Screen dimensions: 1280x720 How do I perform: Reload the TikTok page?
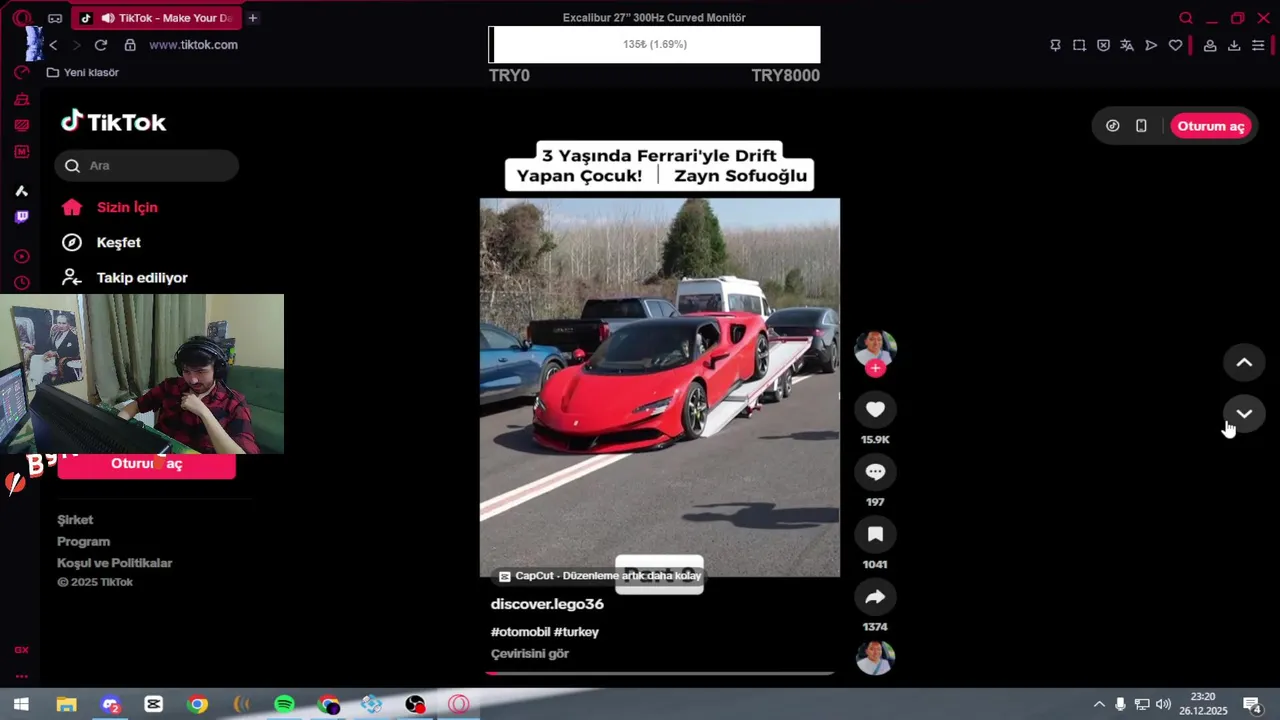pyautogui.click(x=101, y=45)
